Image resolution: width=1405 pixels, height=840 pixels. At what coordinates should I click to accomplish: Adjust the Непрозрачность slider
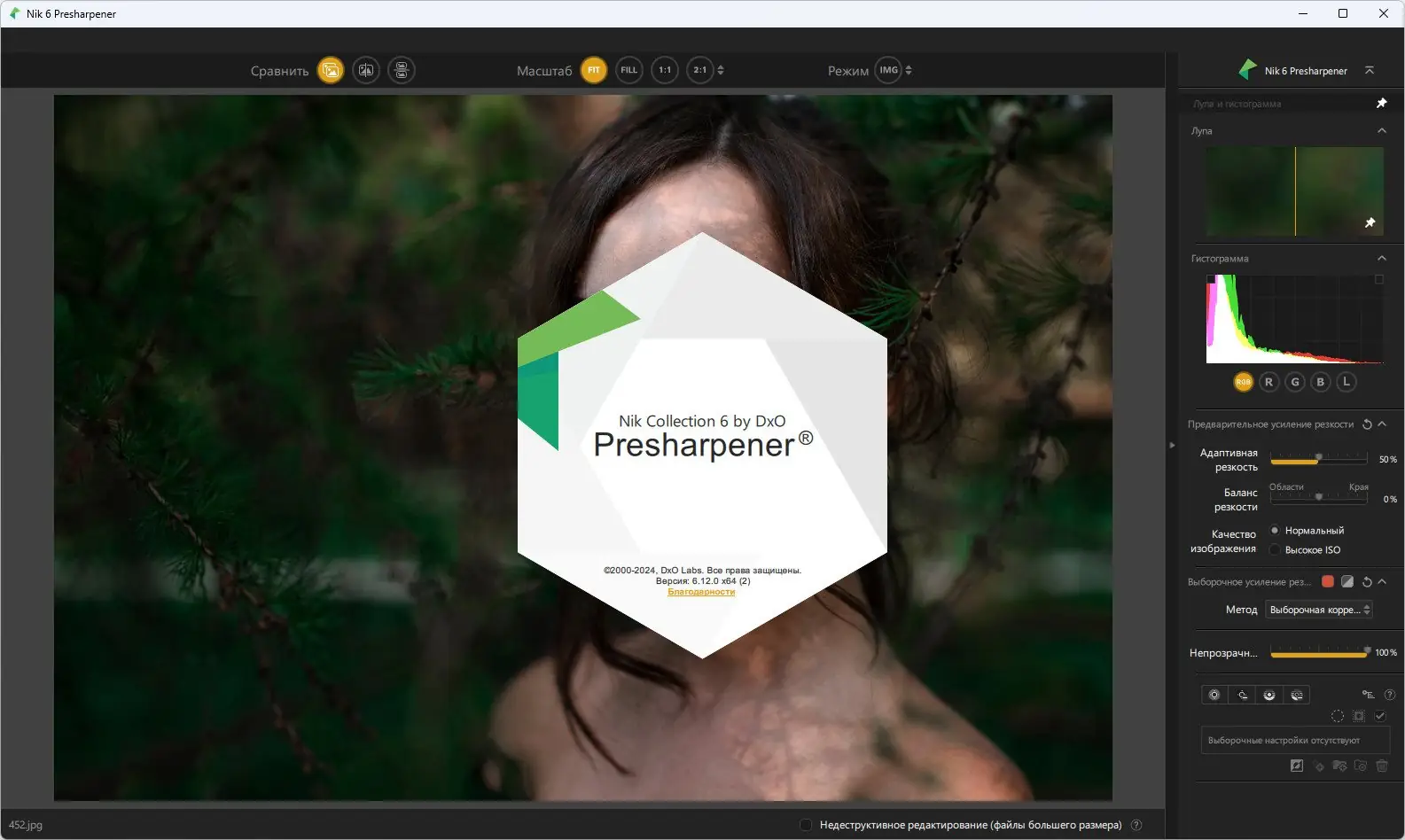tap(1319, 653)
